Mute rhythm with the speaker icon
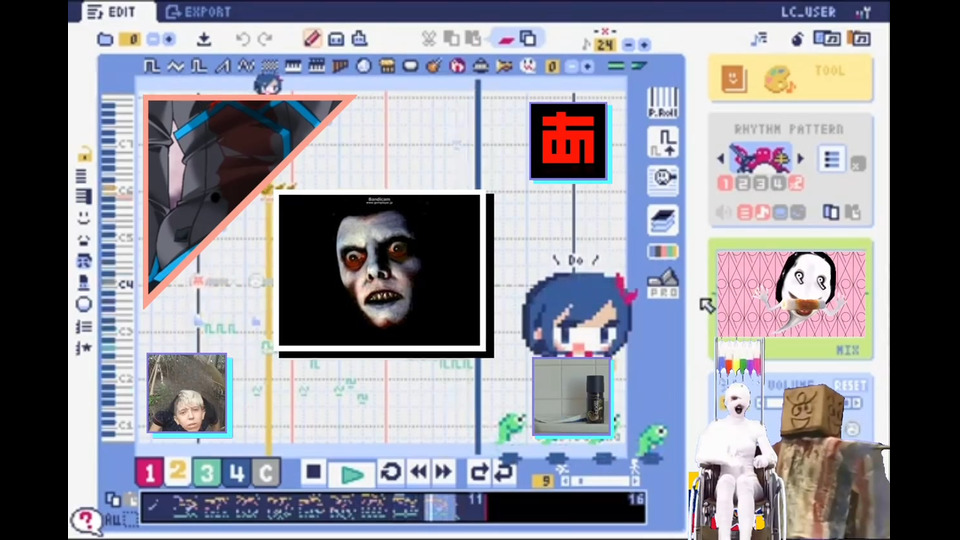Viewport: 960px width, 540px height. (x=724, y=212)
